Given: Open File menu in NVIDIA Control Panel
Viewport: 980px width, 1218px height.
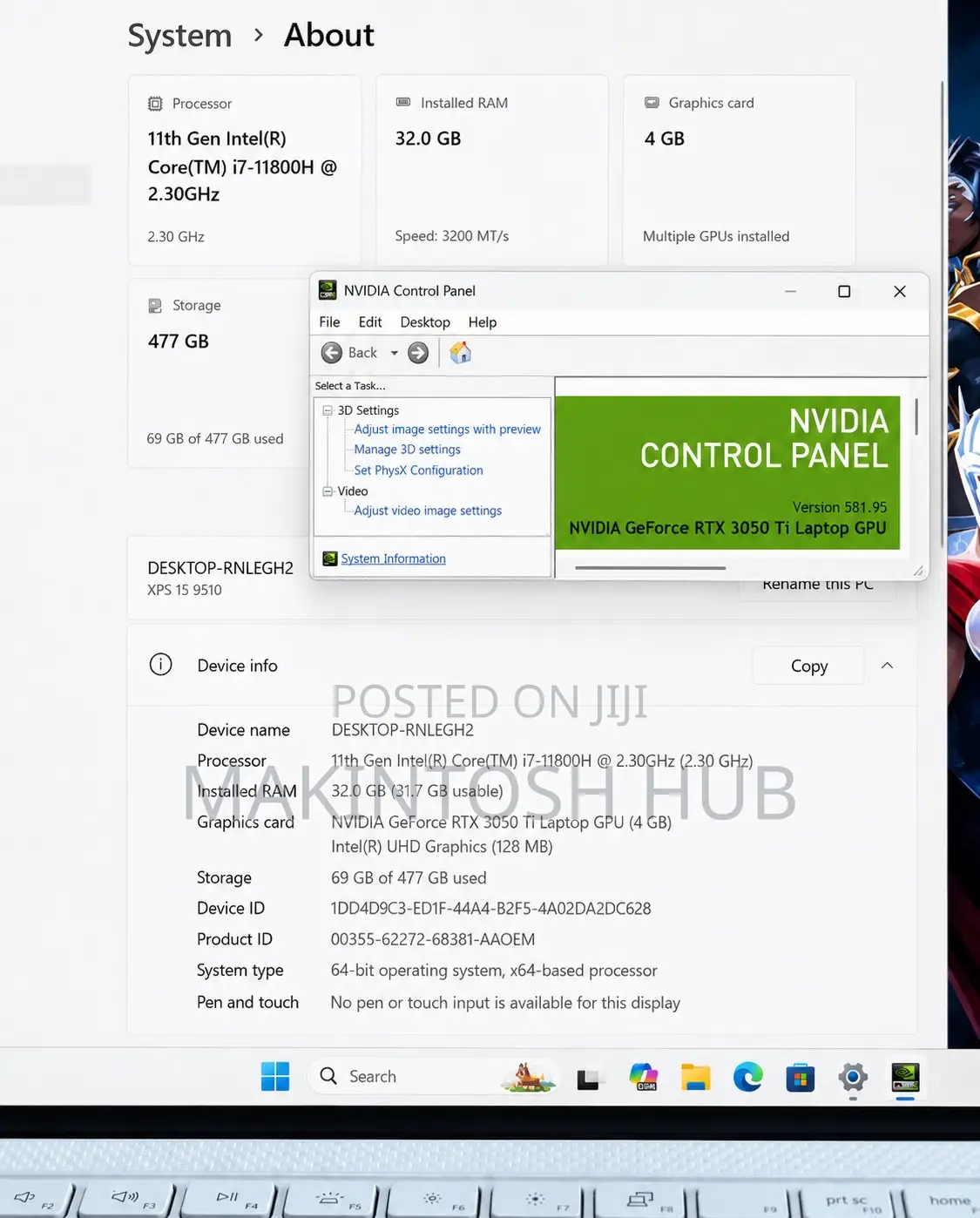Looking at the screenshot, I should tap(329, 322).
